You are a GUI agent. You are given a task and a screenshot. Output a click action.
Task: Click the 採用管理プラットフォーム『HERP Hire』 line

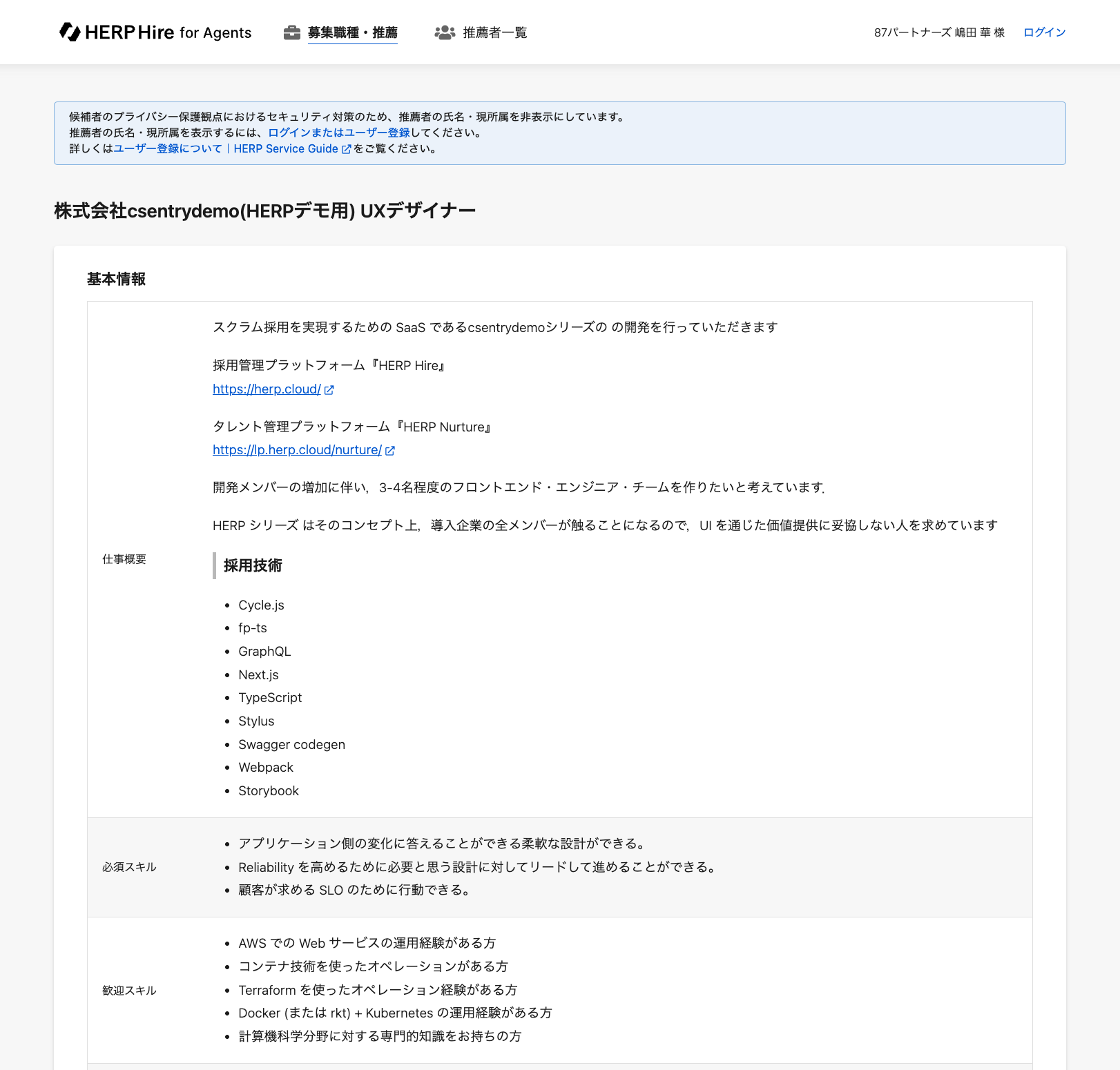330,366
